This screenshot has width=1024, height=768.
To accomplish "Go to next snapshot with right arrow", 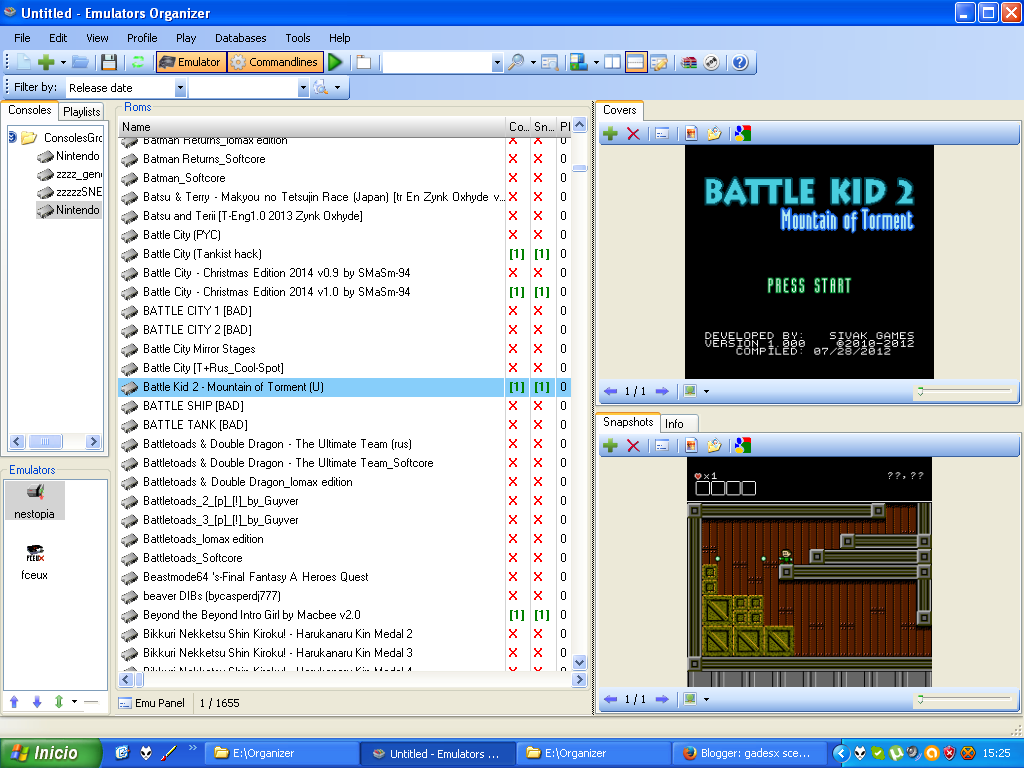I will [662, 699].
